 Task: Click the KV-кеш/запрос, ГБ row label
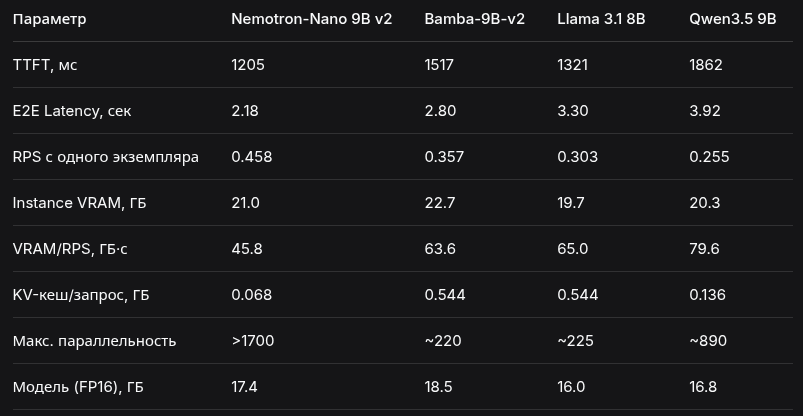tap(81, 295)
